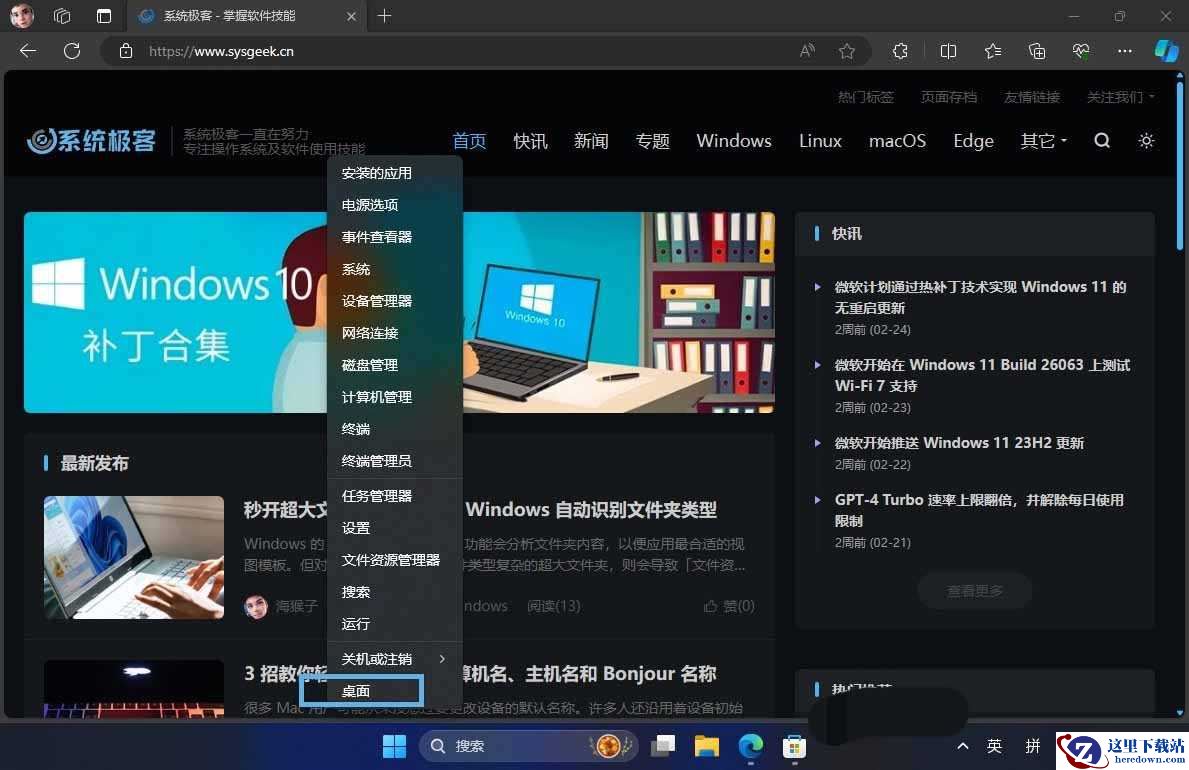Open site search magnifier icon
This screenshot has height=770, width=1189.
click(x=1102, y=140)
